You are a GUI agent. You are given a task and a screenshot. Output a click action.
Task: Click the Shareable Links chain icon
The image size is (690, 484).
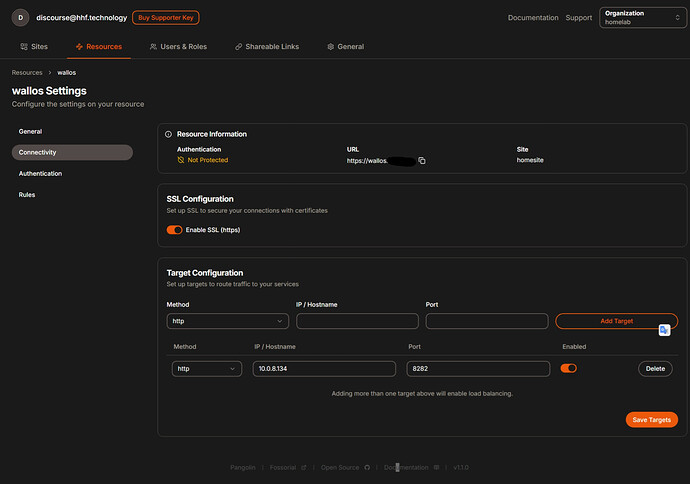[x=239, y=47]
